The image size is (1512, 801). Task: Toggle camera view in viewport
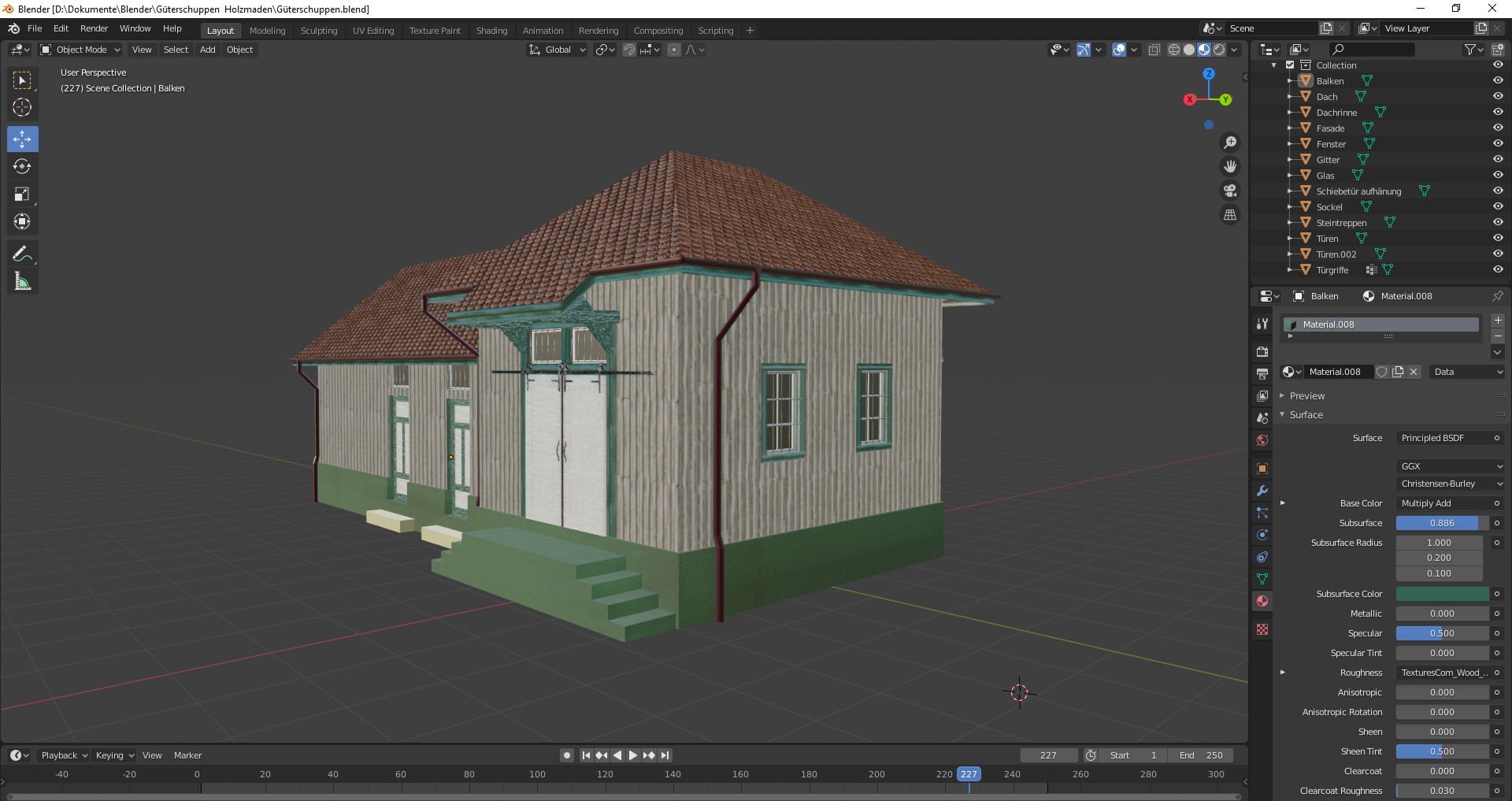pyautogui.click(x=1229, y=191)
